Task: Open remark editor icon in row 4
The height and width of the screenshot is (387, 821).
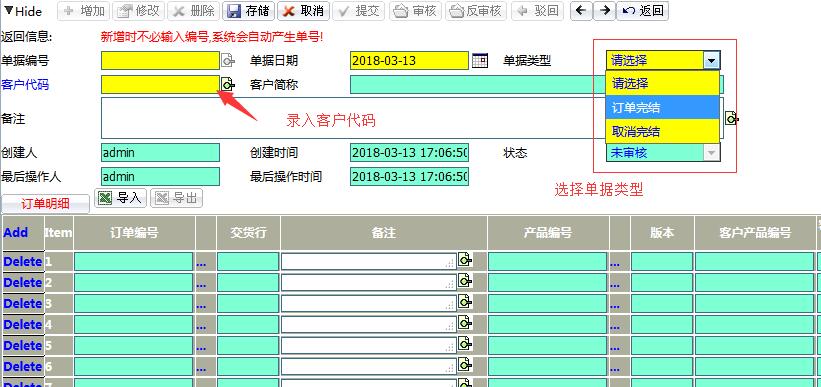Action: coord(465,322)
